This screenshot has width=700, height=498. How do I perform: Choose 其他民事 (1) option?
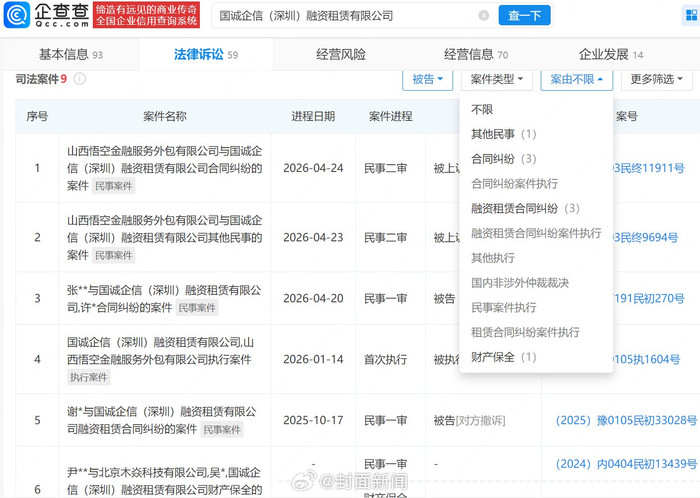504,134
